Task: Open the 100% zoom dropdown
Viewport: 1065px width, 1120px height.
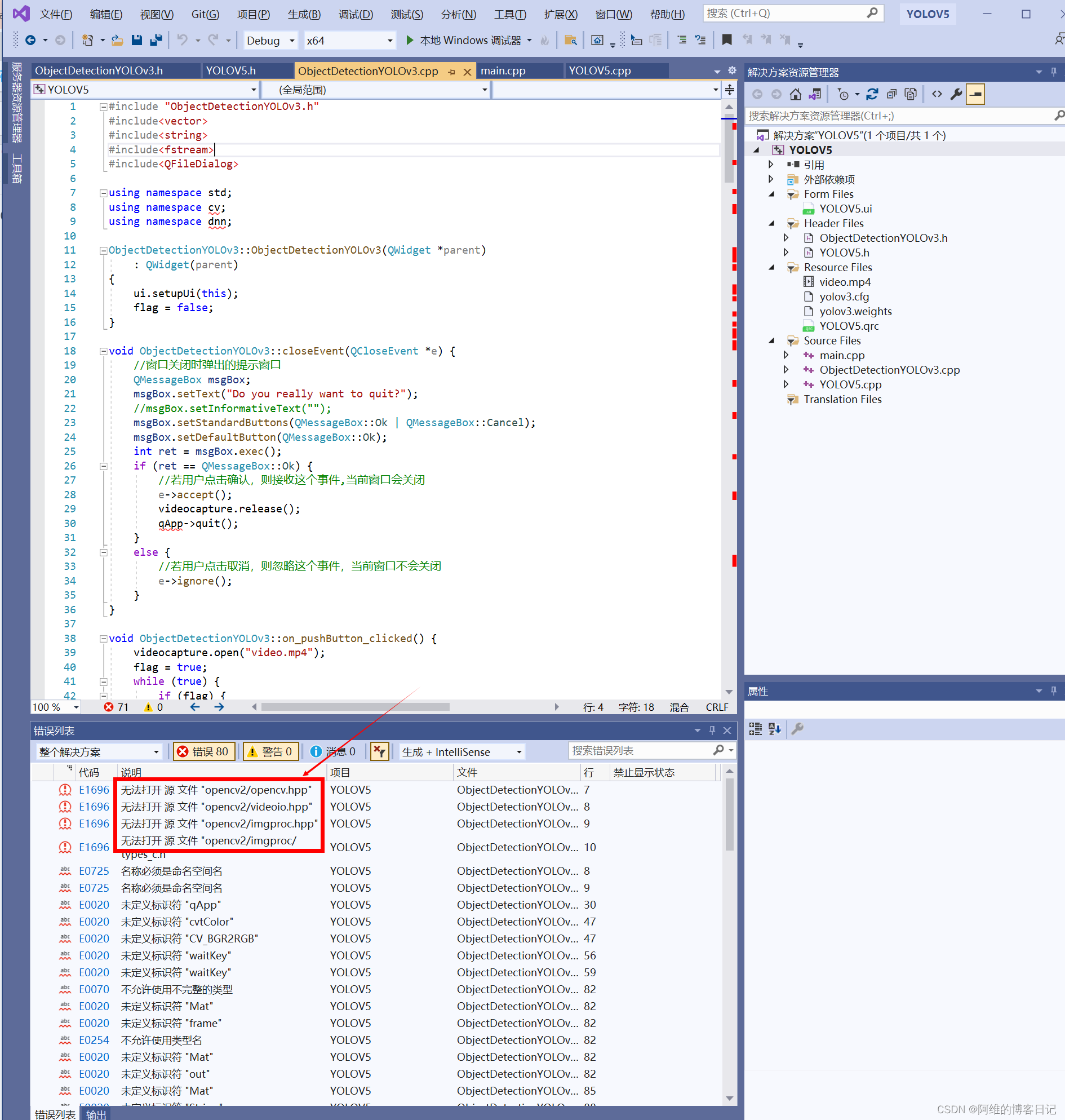Action: coord(56,707)
